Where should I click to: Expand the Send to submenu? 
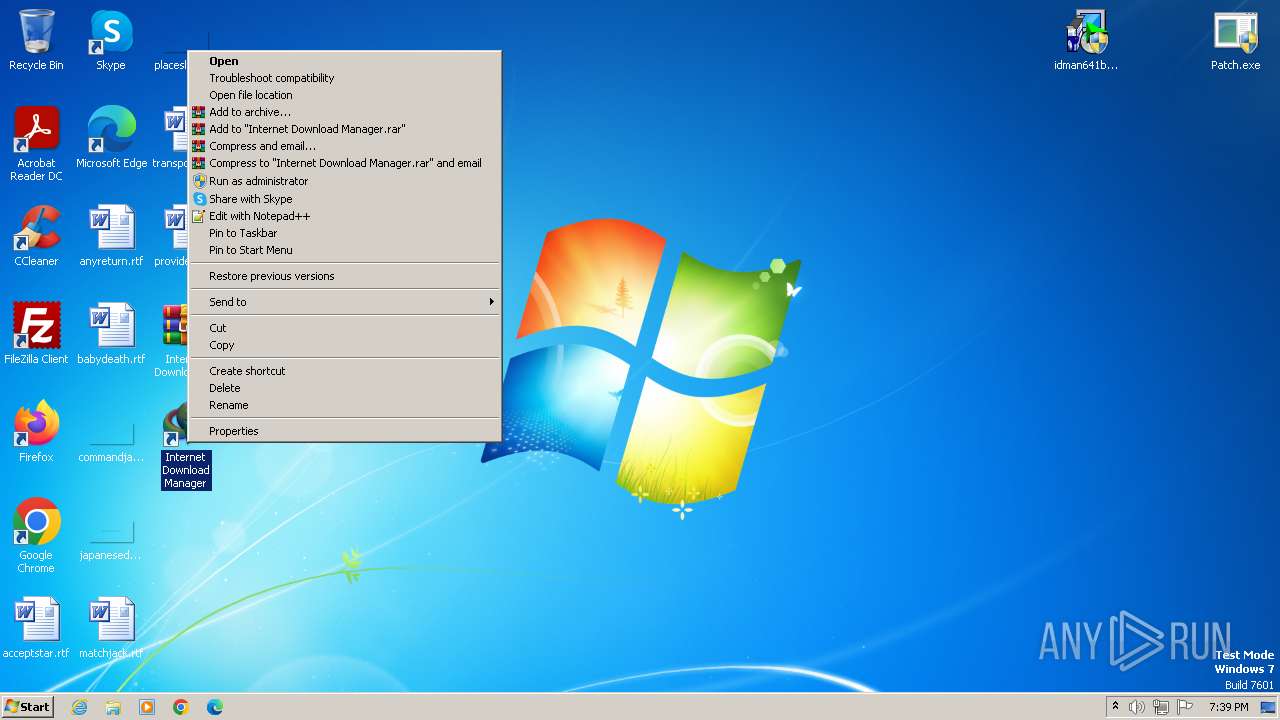pos(344,302)
